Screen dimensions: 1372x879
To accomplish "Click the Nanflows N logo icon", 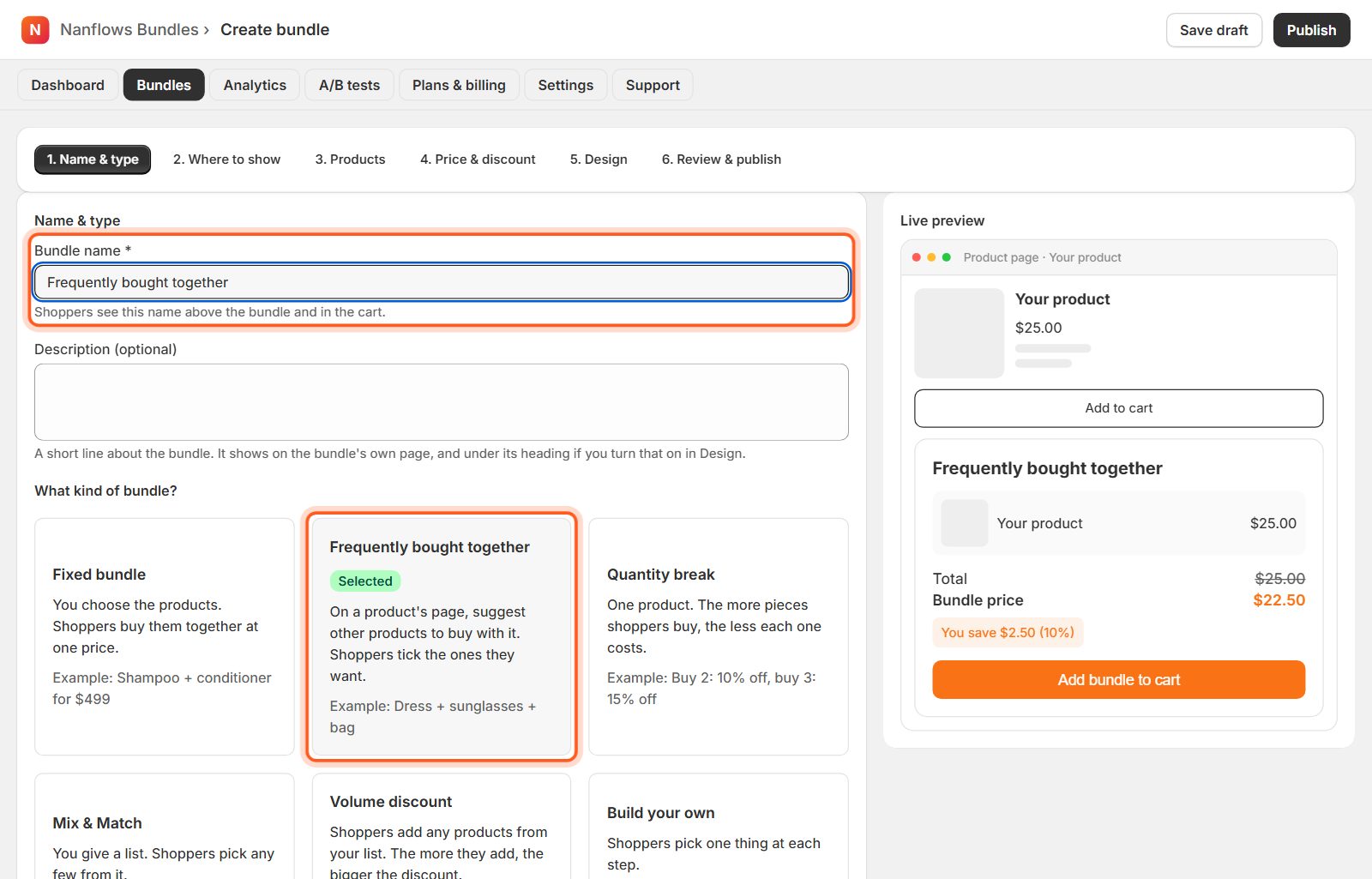I will pyautogui.click(x=35, y=30).
